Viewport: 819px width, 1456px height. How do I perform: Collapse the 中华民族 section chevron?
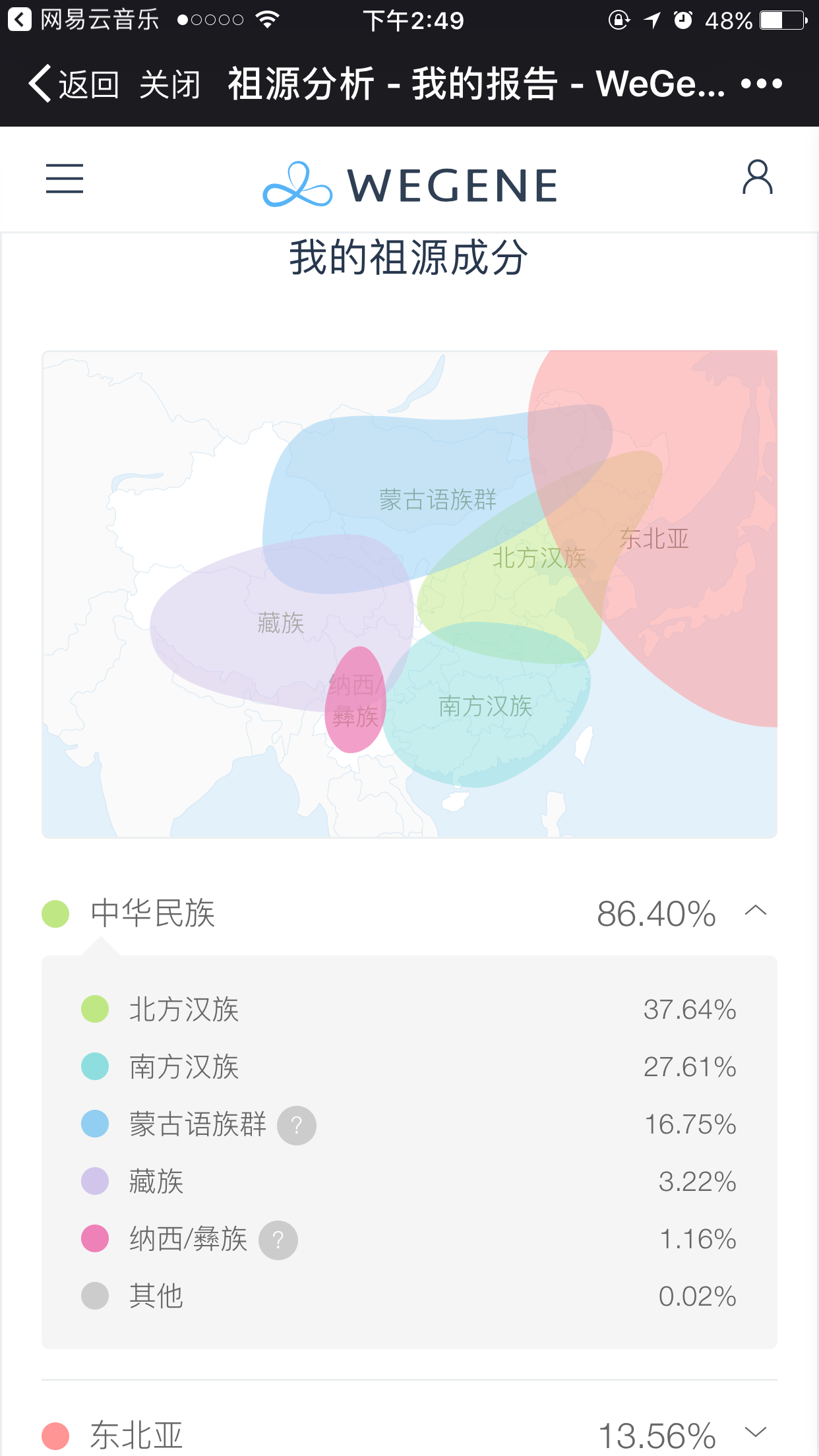coord(756,911)
